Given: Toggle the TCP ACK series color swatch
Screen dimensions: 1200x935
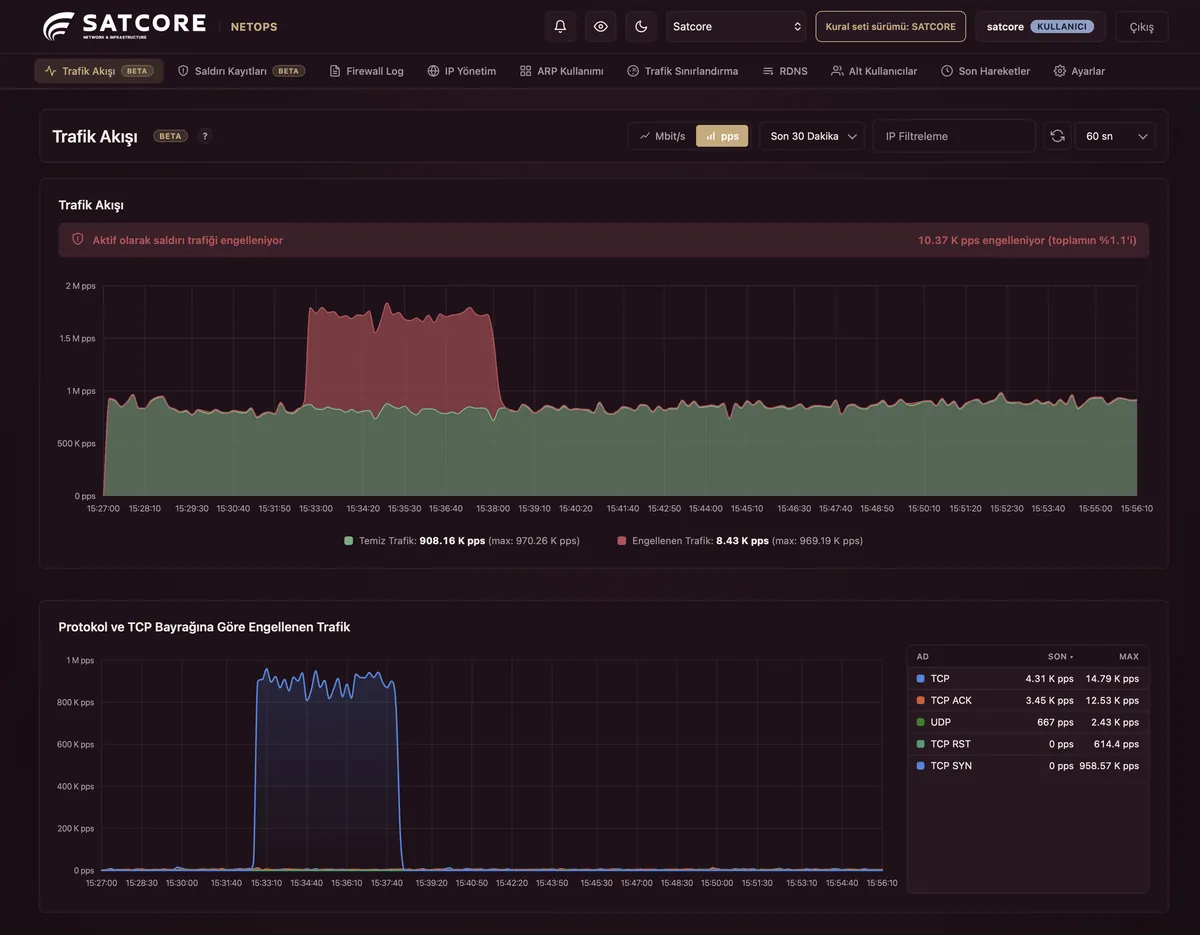Looking at the screenshot, I should coord(920,701).
